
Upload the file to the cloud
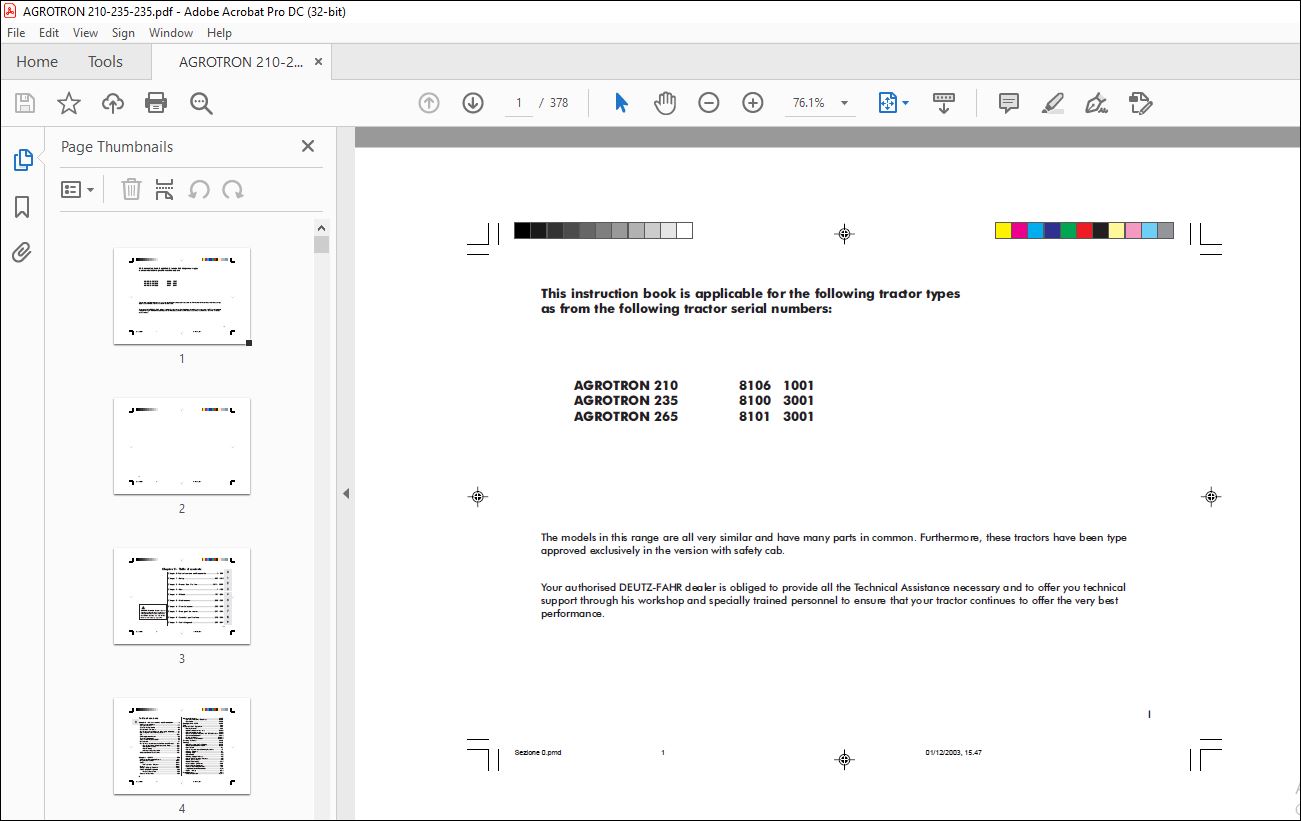tap(113, 103)
